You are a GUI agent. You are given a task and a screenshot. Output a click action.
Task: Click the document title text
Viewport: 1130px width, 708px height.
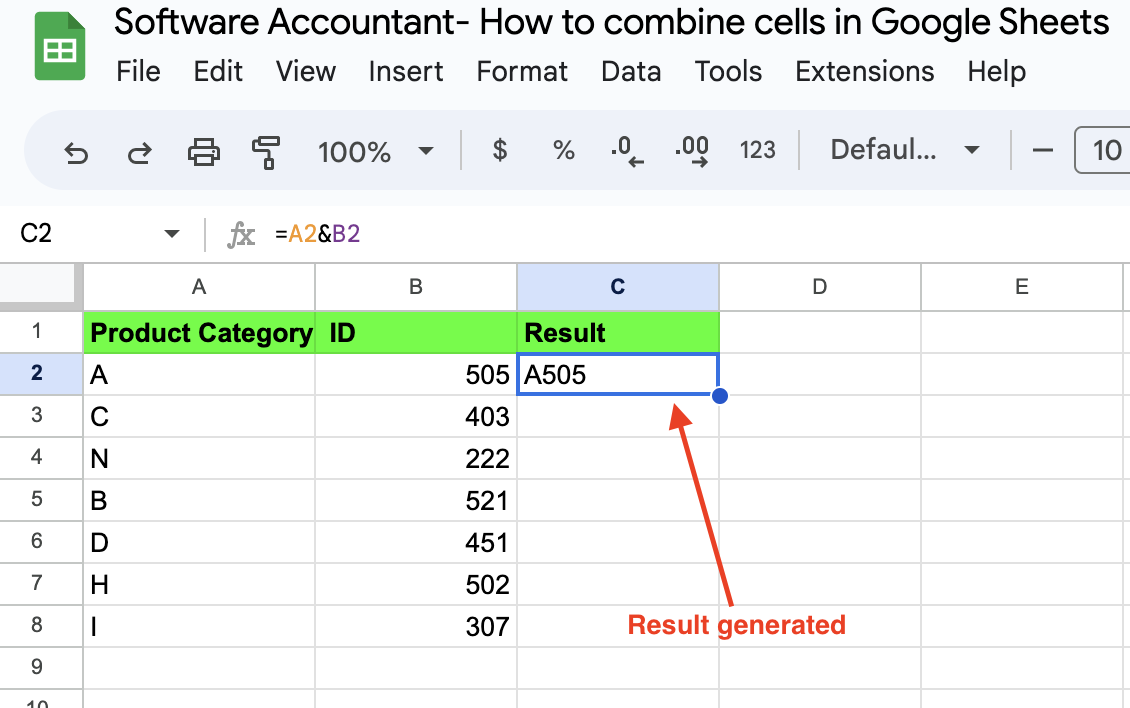(611, 22)
